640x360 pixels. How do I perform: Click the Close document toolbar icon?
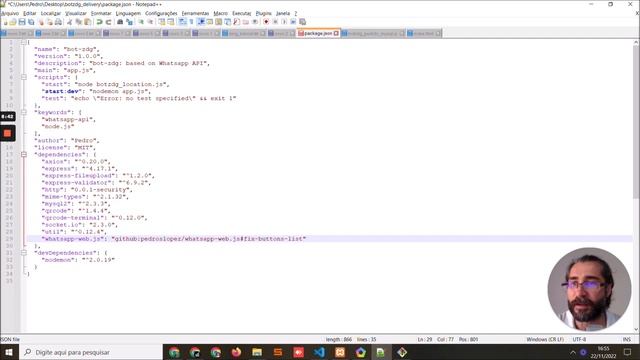coord(41,22)
